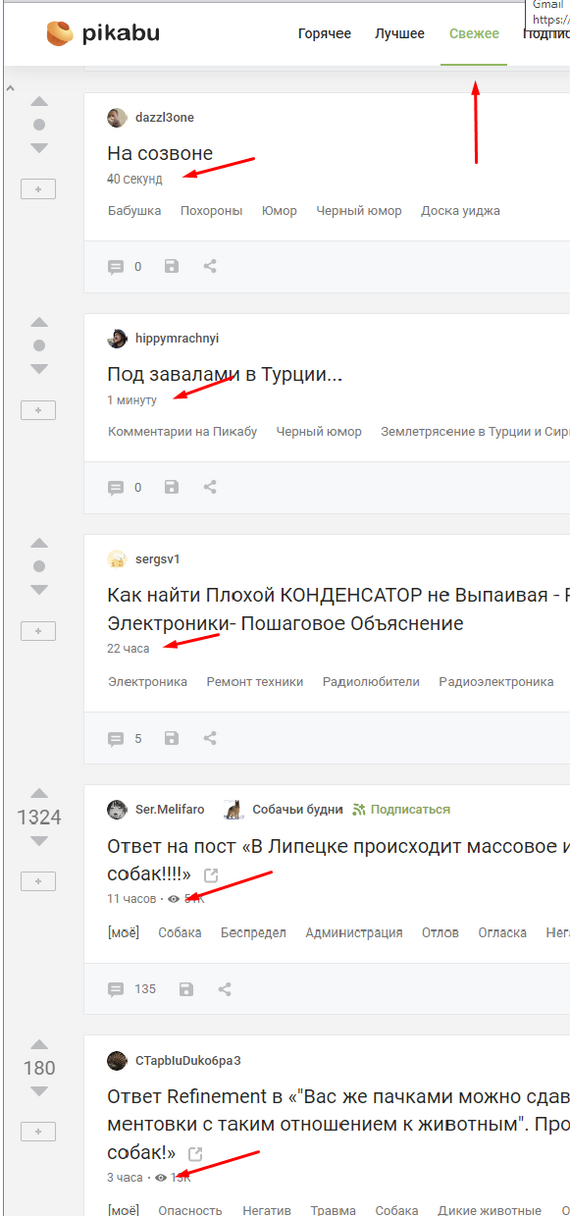Filter by the Ремонт техники tag
The image size is (570, 1216).
pyautogui.click(x=255, y=682)
